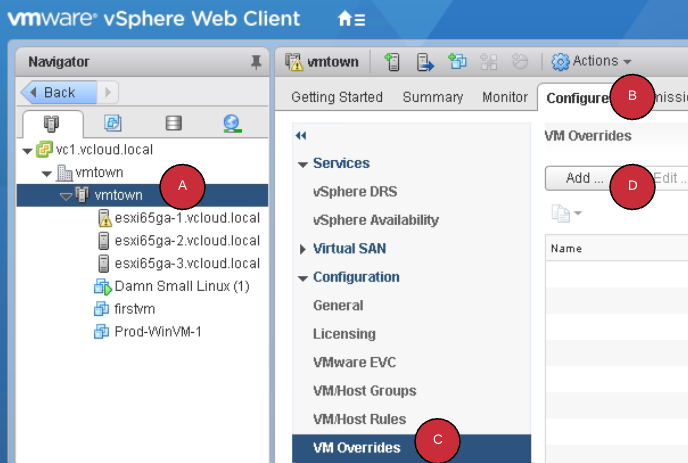Select the firstvm virtual machine
Viewport: 688px width, 463px height.
point(134,309)
